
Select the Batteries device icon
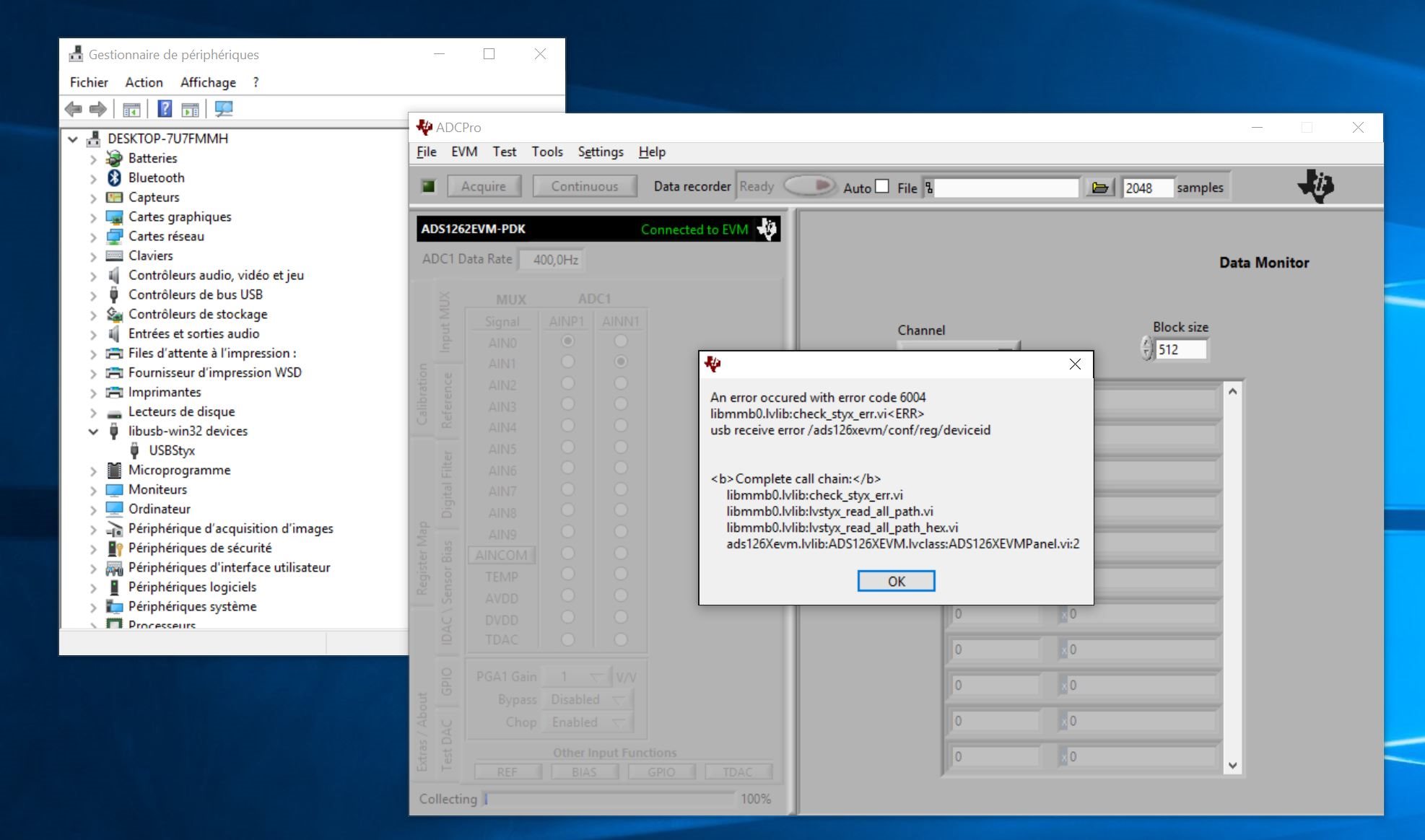114,158
